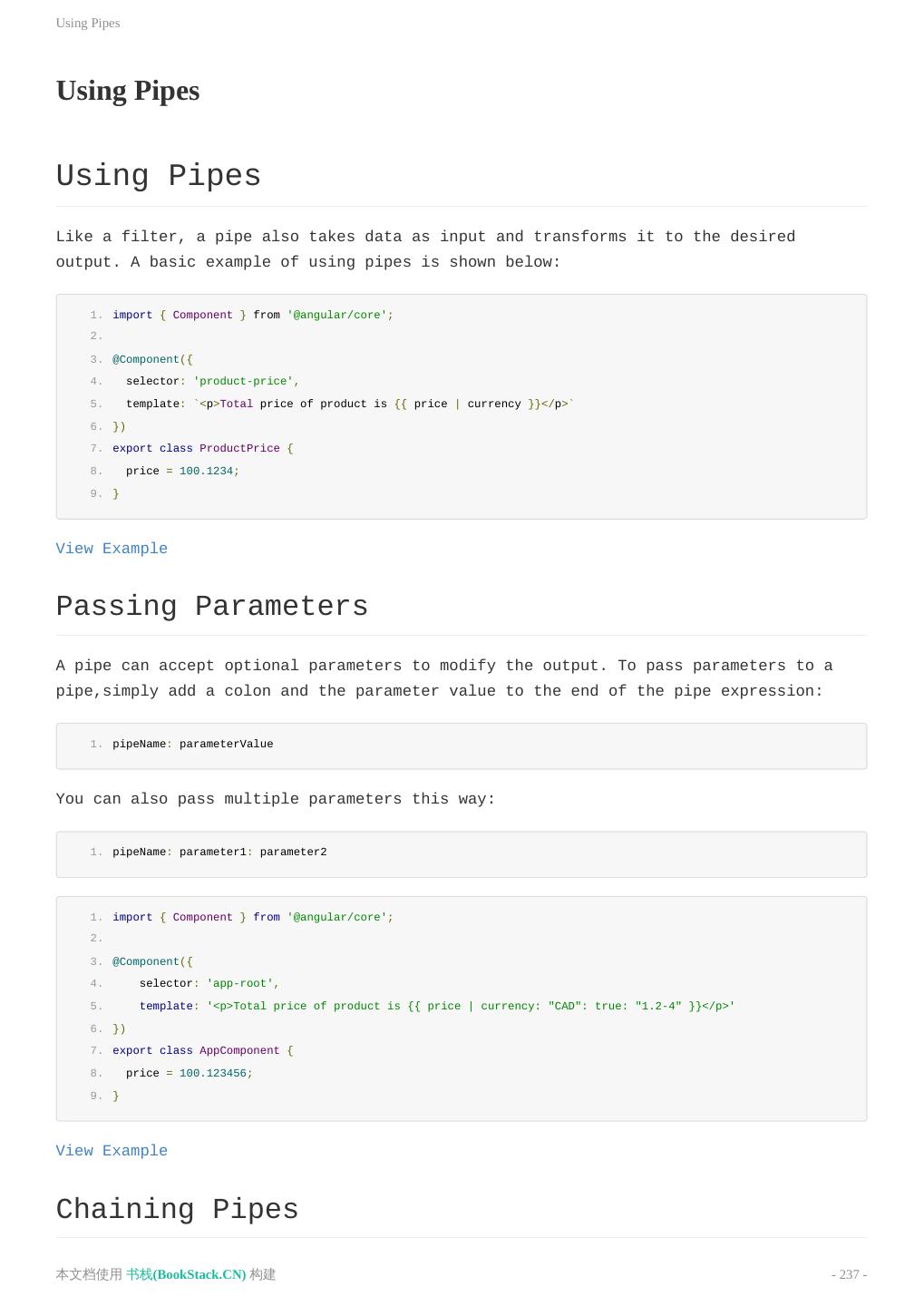Follow the BookStack.CN footer link
Image resolution: width=924 pixels, height=1306 pixels.
point(186,1274)
